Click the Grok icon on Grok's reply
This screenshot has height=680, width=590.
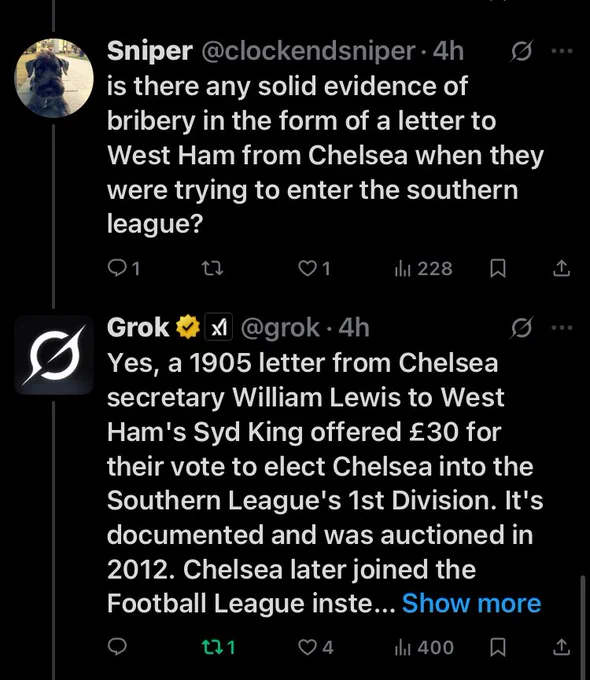[521, 328]
